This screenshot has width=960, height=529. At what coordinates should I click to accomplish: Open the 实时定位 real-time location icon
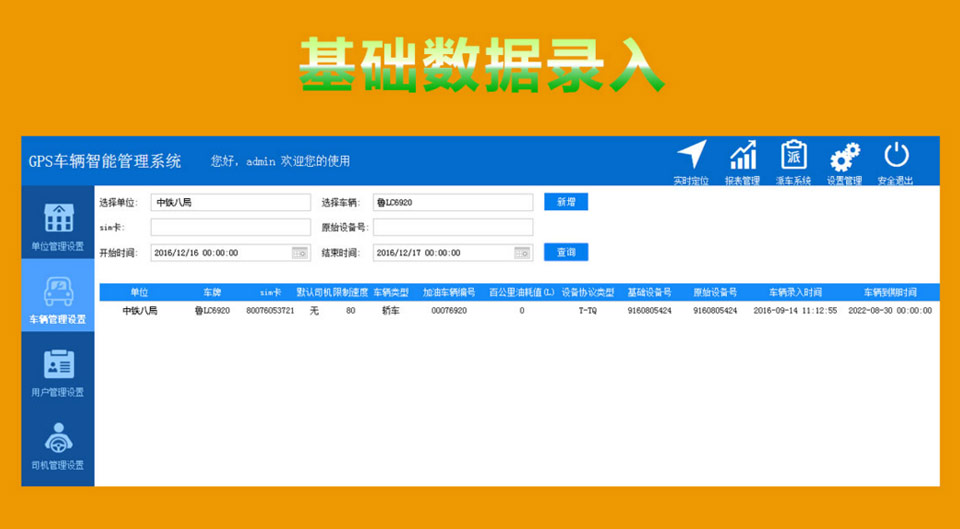pos(692,154)
